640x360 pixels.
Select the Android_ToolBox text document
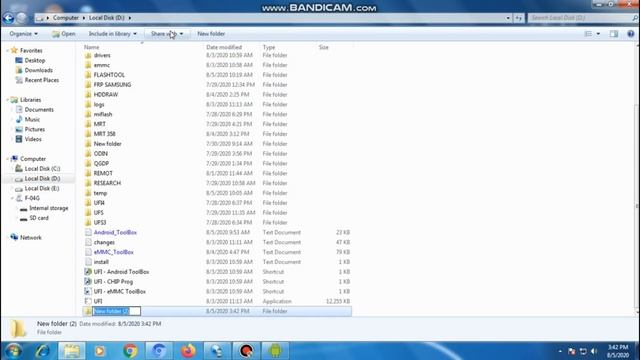click(115, 233)
